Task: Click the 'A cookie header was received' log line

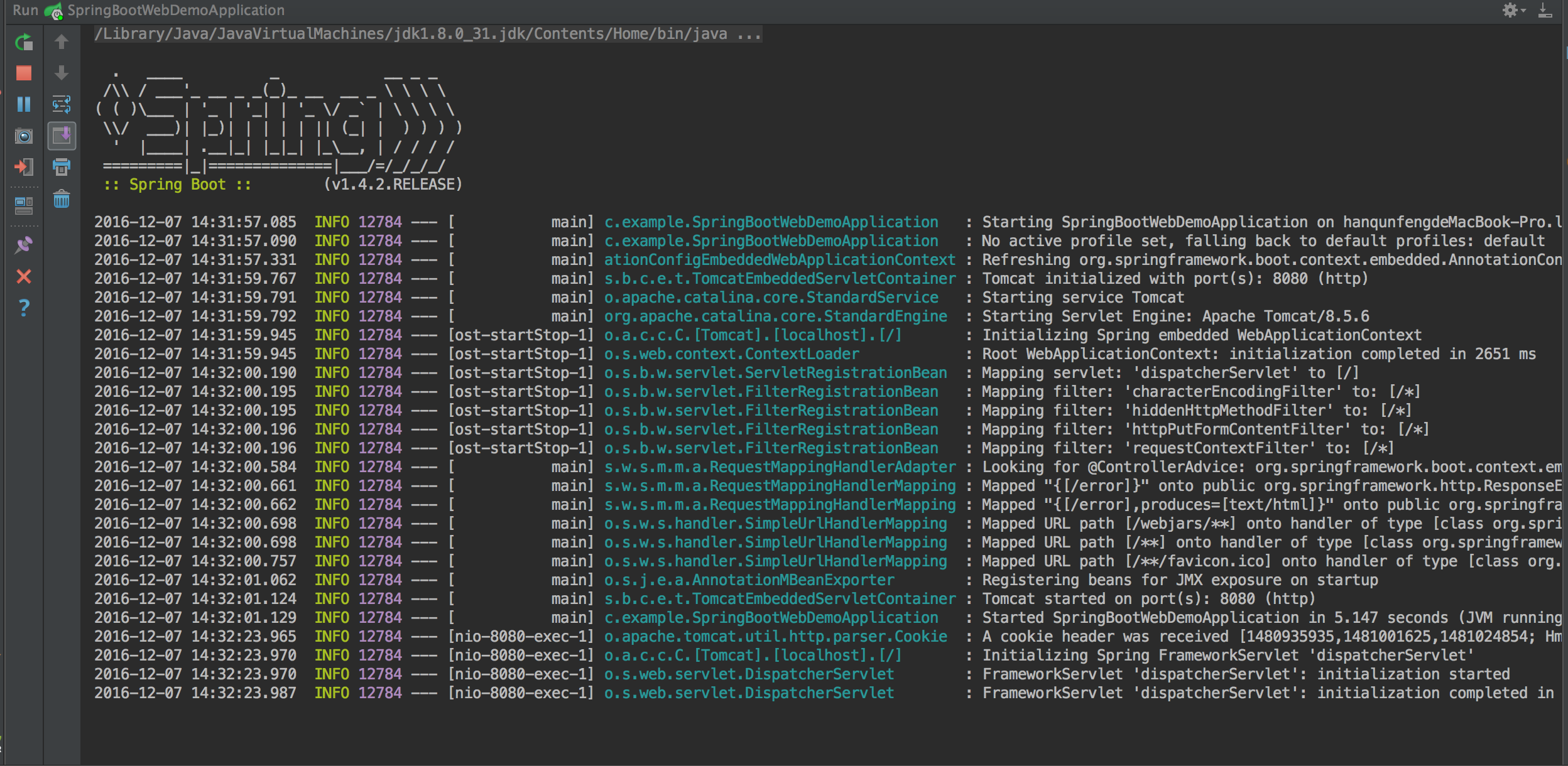Action: (1271, 637)
